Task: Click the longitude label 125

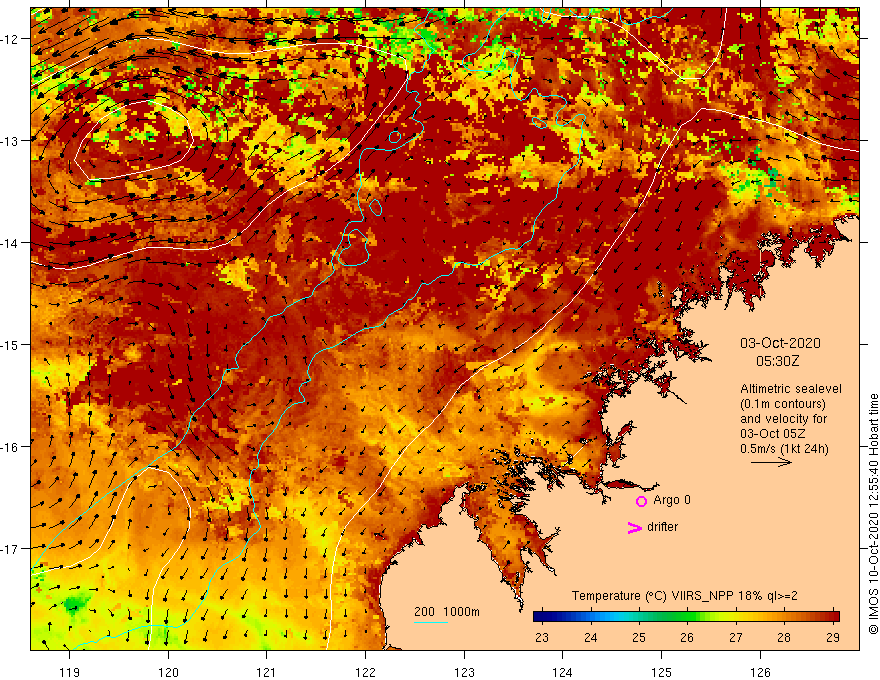Action: pos(662,672)
